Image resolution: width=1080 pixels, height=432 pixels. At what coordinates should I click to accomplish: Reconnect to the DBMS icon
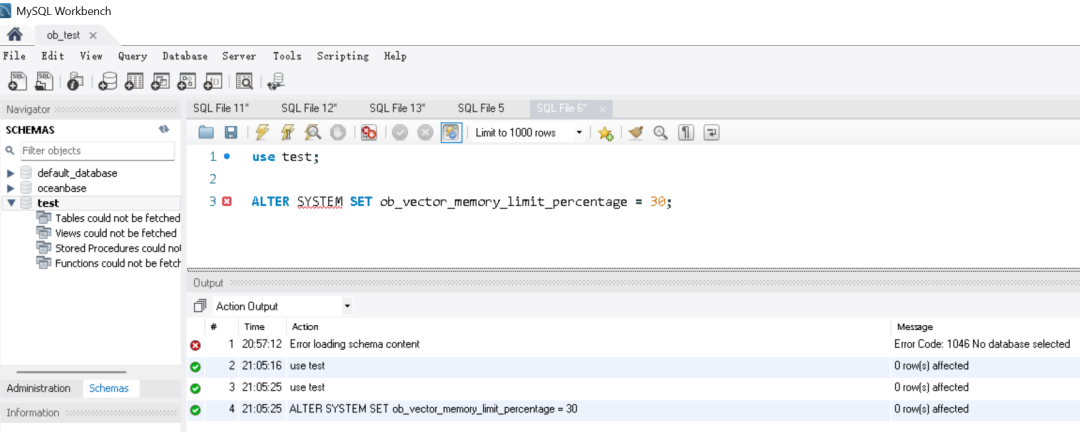click(x=276, y=81)
